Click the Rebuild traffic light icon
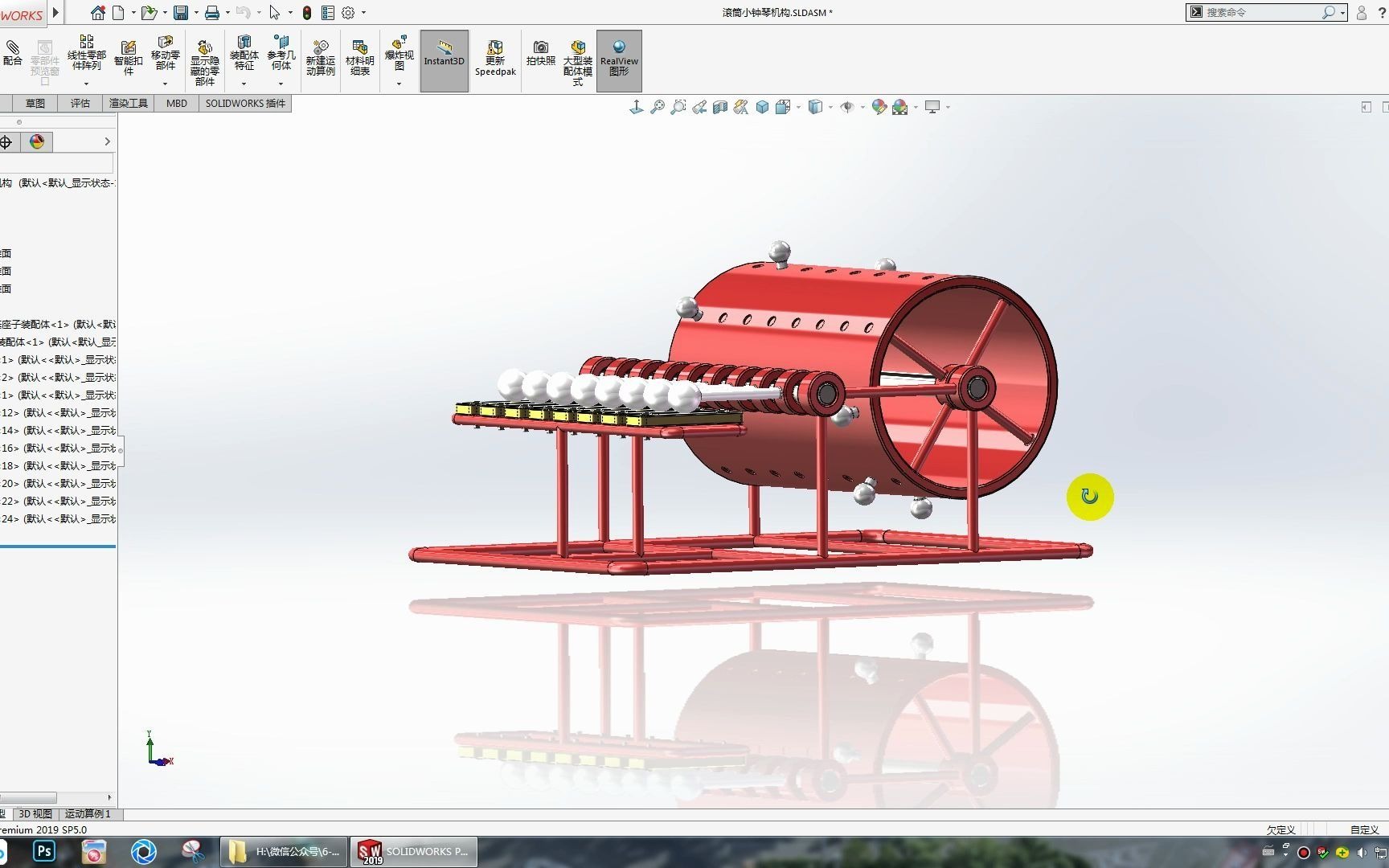The height and width of the screenshot is (868, 1389). click(x=307, y=13)
